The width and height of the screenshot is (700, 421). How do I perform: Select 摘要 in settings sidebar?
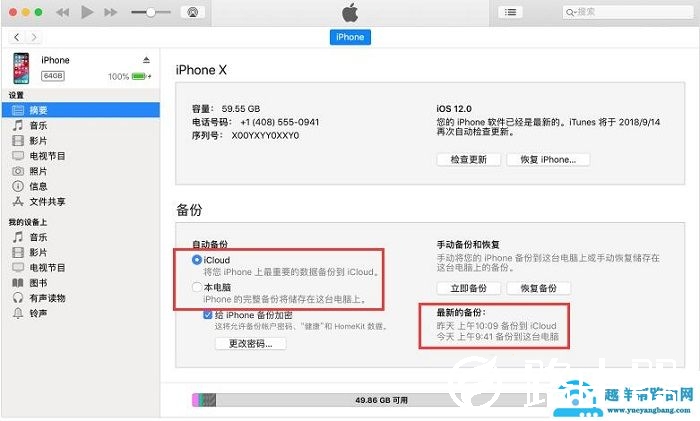[81, 110]
